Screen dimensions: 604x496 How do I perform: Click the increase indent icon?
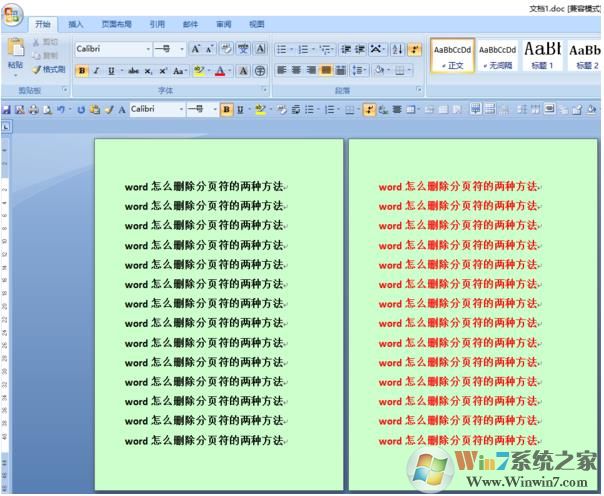(x=360, y=49)
